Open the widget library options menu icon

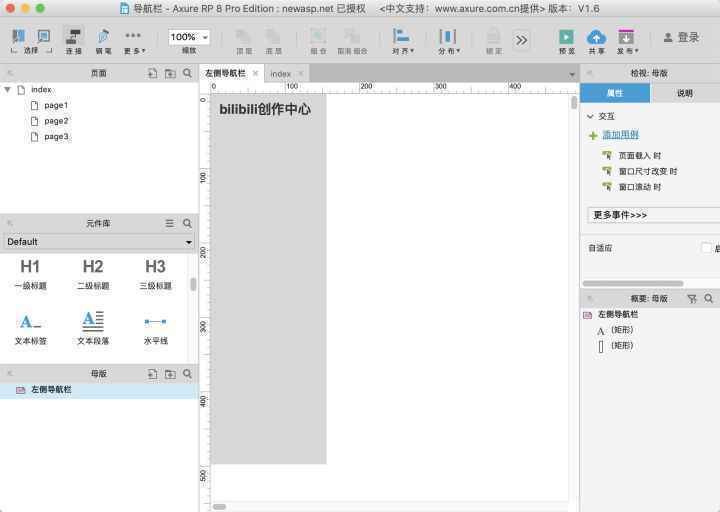coord(170,223)
